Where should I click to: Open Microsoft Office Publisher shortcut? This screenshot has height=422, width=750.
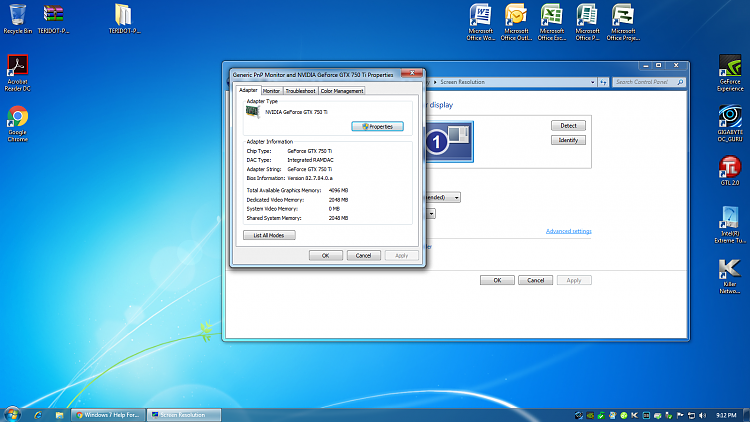click(x=587, y=22)
